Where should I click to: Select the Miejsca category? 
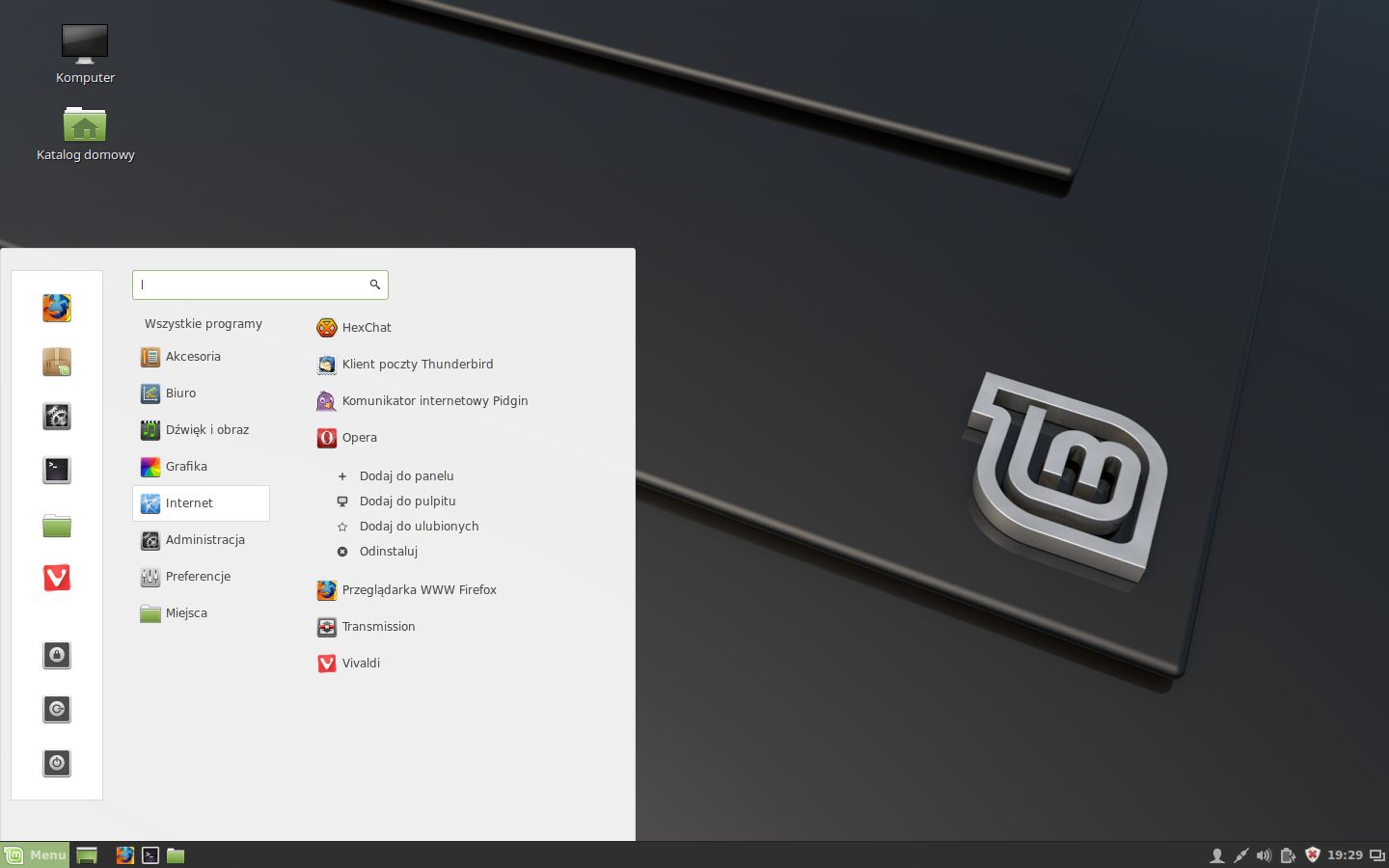click(x=201, y=613)
